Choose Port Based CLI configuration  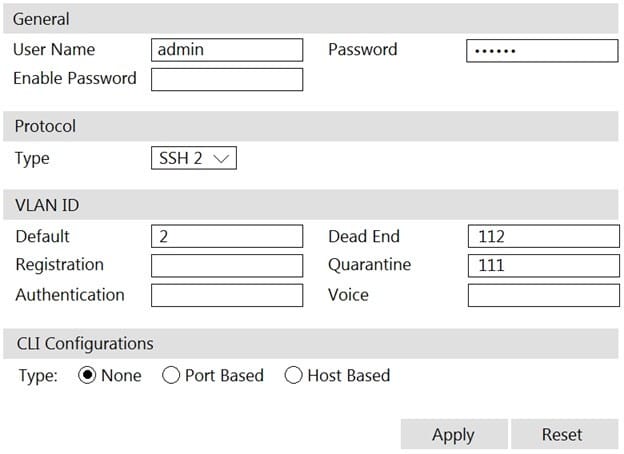point(171,375)
